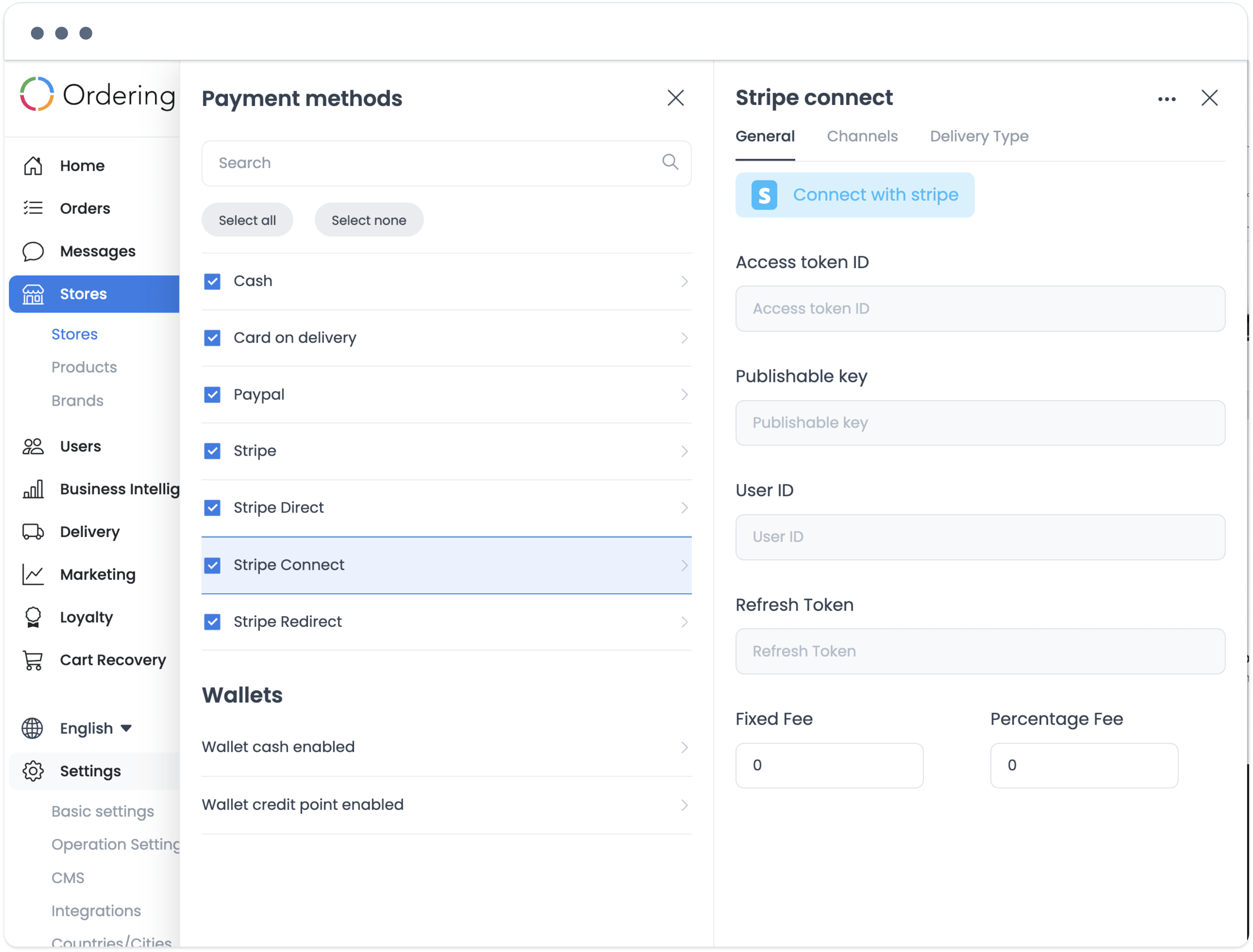
Task: Click the Ordering logo
Action: coord(97,94)
